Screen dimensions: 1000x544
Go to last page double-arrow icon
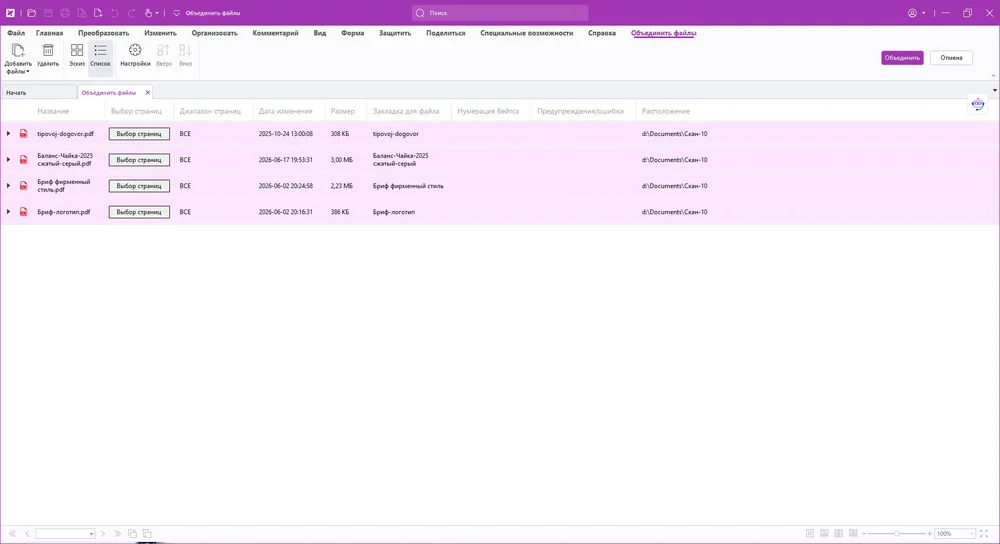coord(117,533)
